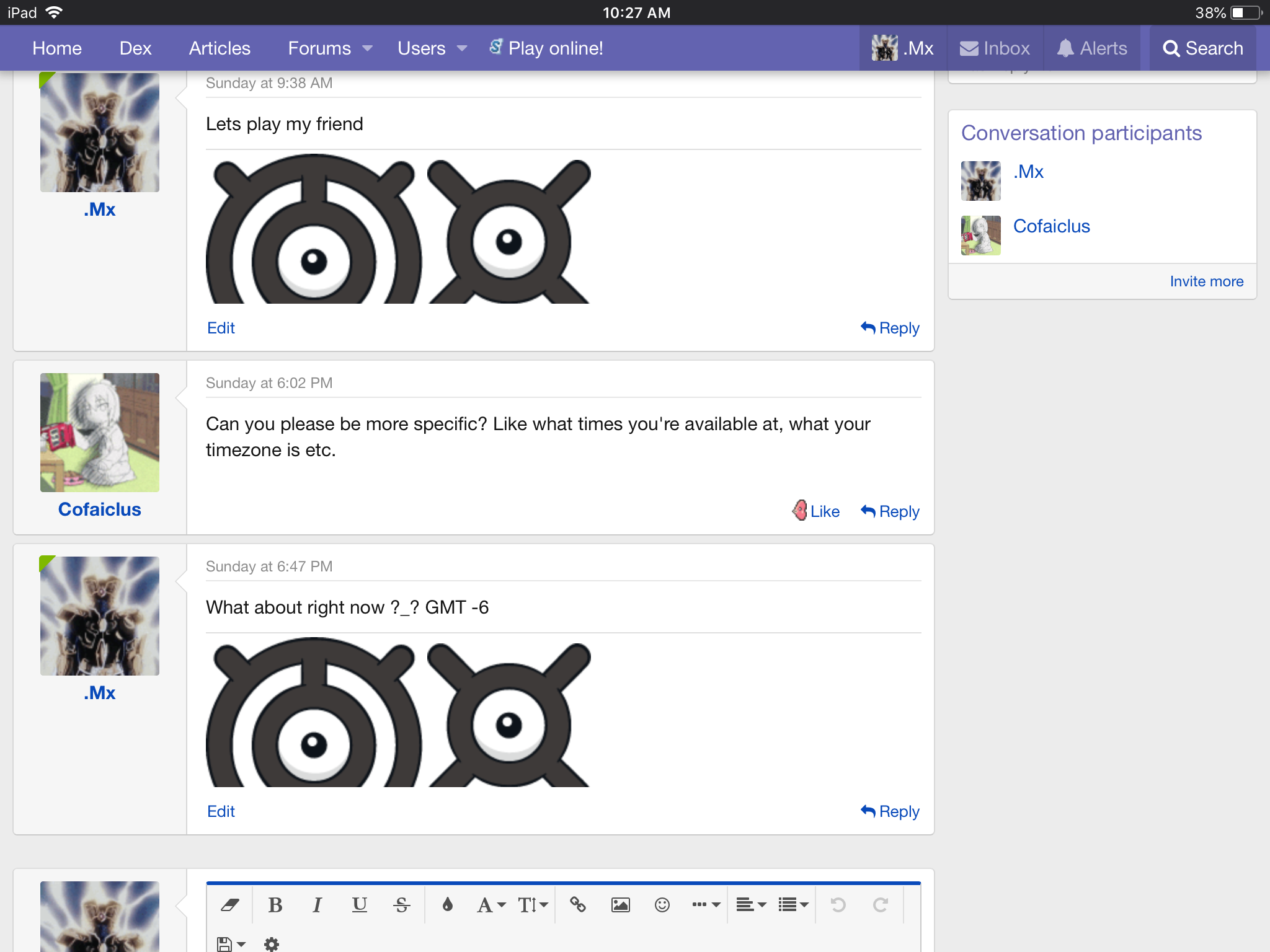Click Cofaiclus username under message avatar
The width and height of the screenshot is (1270, 952).
(99, 509)
